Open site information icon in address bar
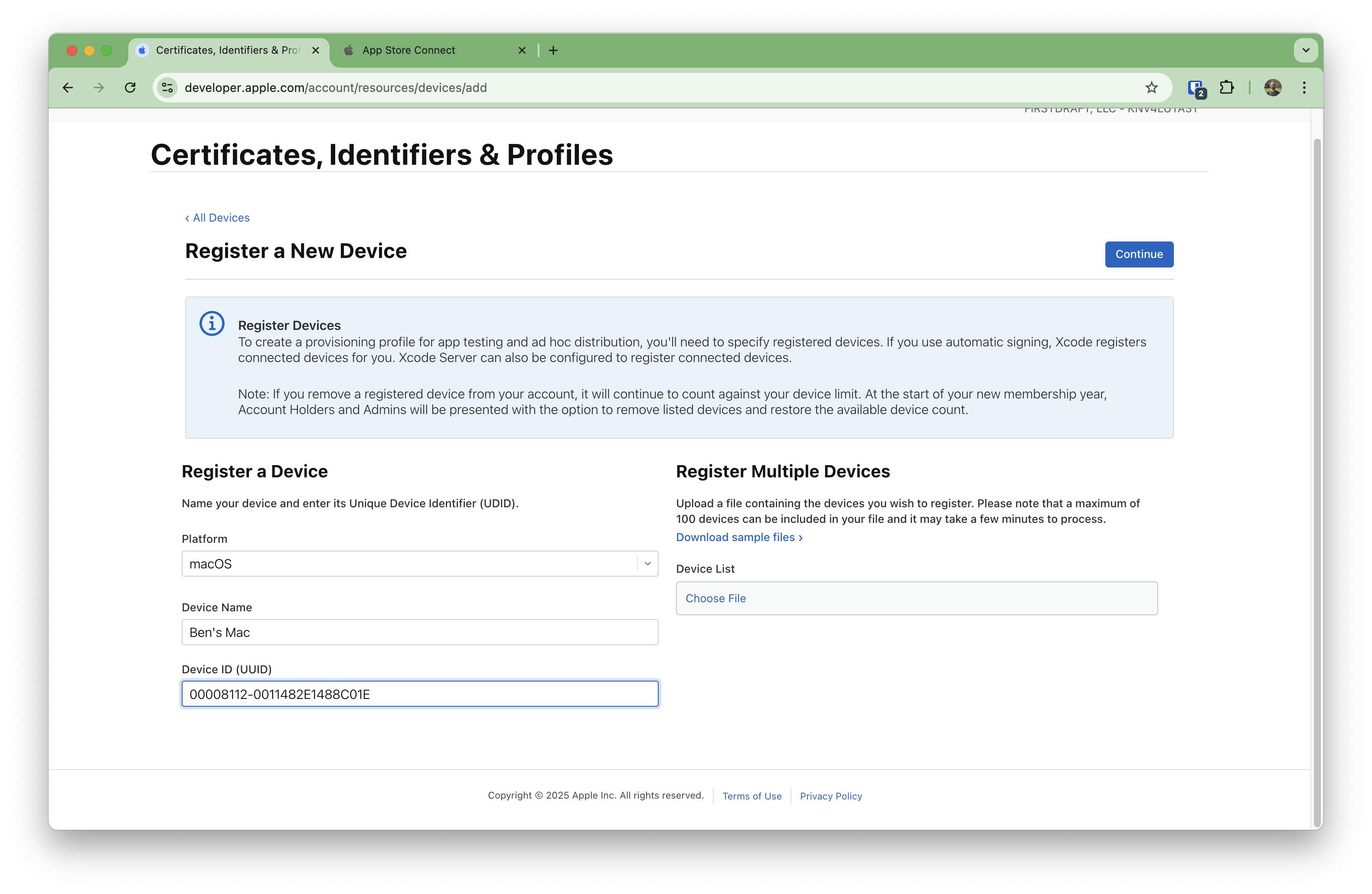Image resolution: width=1372 pixels, height=894 pixels. [x=167, y=88]
